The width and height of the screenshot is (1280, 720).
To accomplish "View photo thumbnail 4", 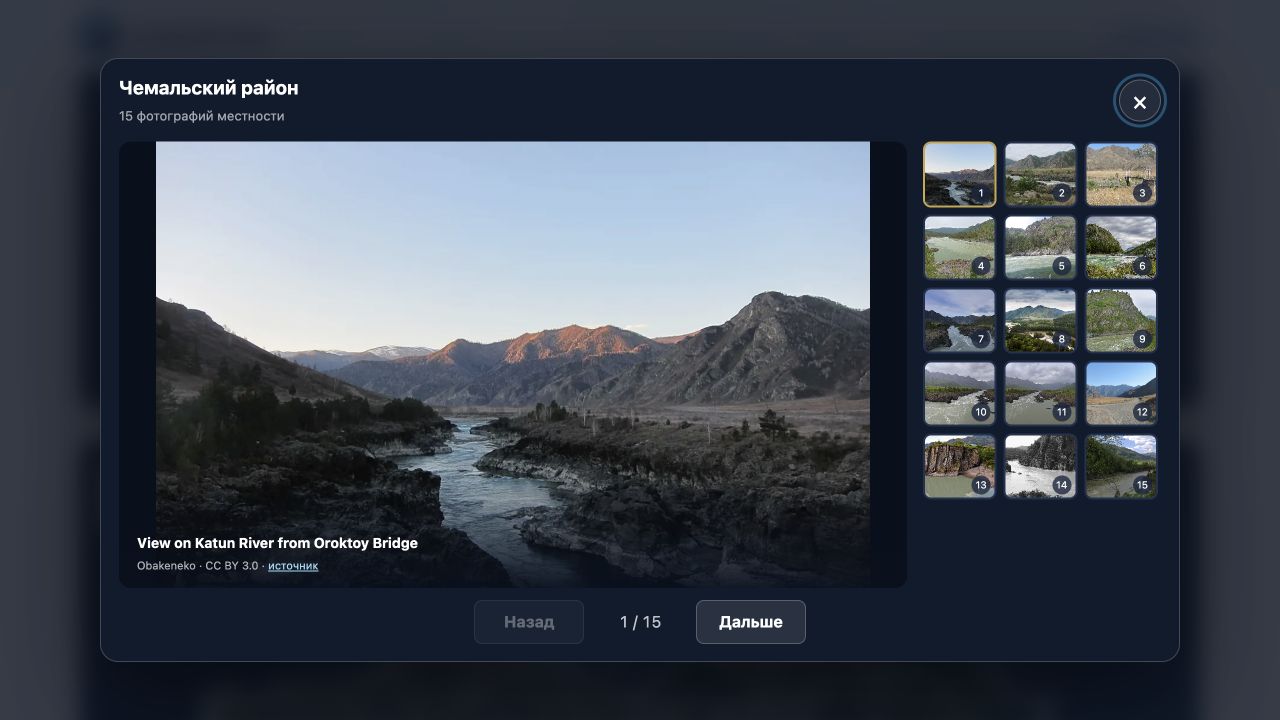I will tap(960, 247).
